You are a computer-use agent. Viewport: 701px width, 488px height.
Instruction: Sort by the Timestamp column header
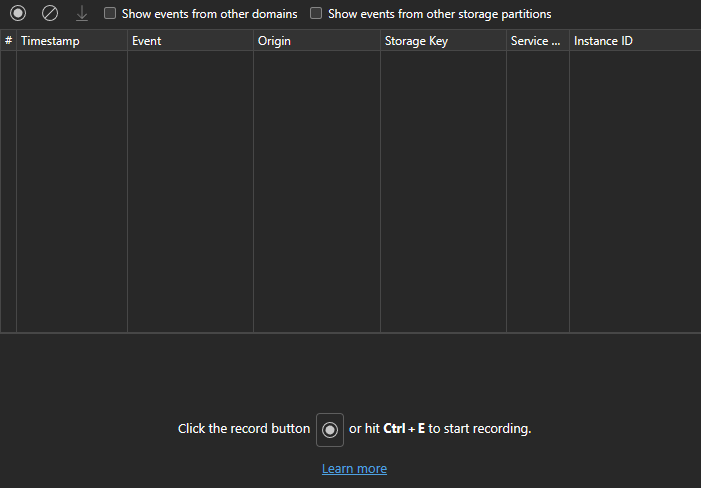coord(72,41)
